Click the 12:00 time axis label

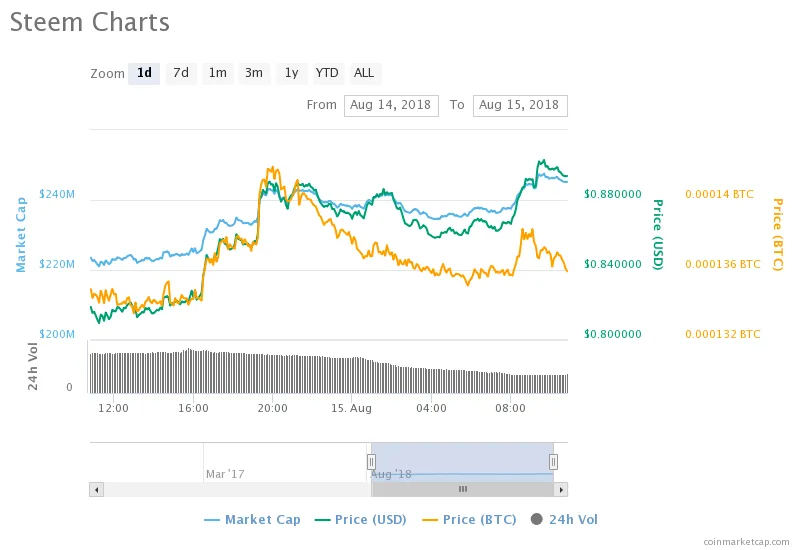(x=113, y=408)
